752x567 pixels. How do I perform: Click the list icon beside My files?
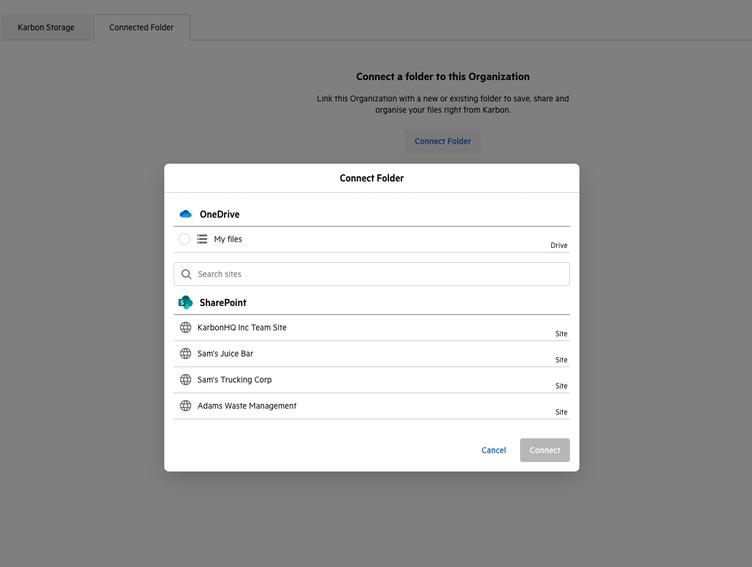click(202, 239)
